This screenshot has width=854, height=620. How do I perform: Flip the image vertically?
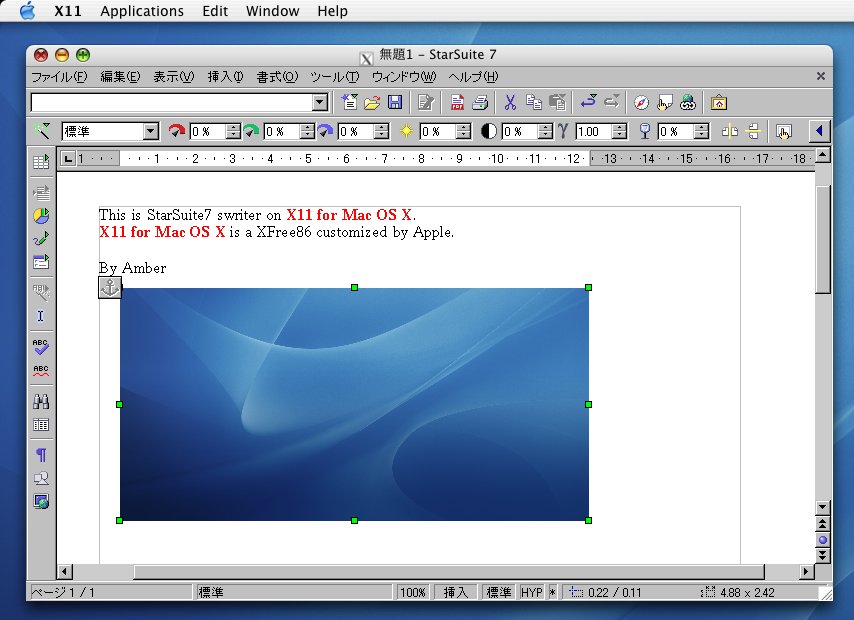(754, 131)
